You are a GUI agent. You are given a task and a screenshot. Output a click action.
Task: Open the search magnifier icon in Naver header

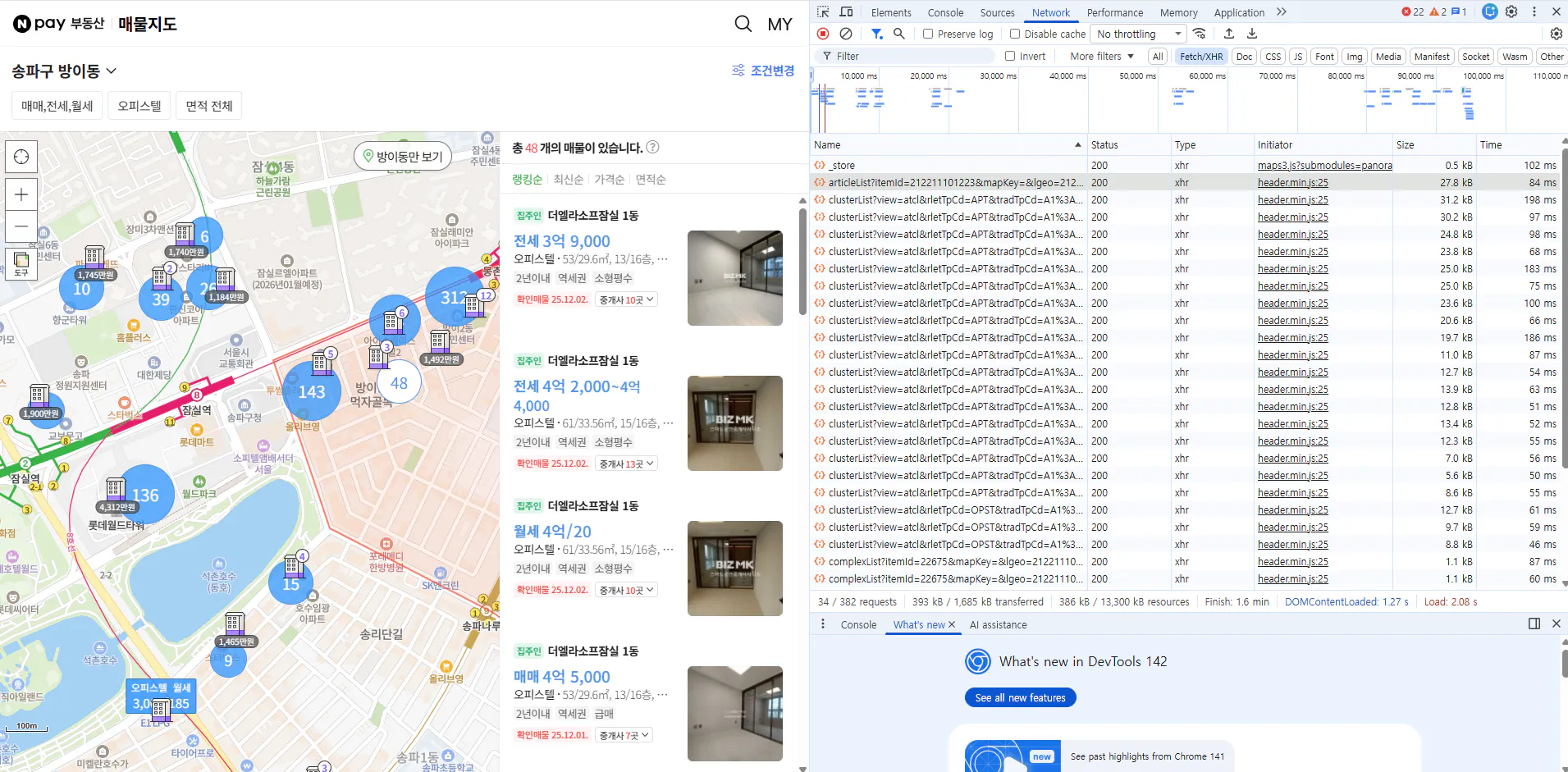743,24
